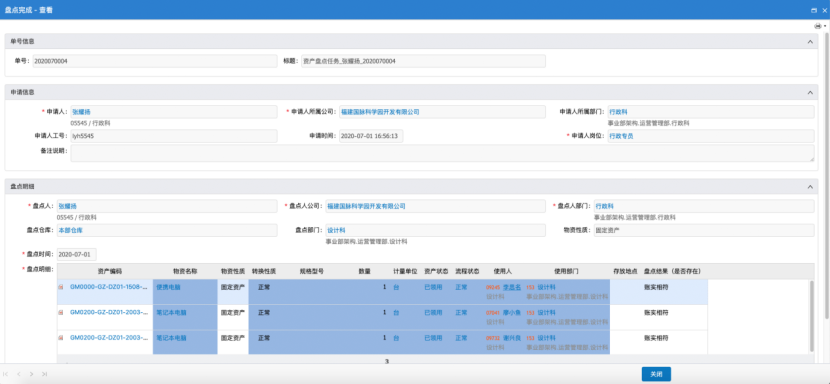Screen dimensions: 830x384
Task: Click 账实相符 result in 廖小鱼's row
Action: [656, 312]
